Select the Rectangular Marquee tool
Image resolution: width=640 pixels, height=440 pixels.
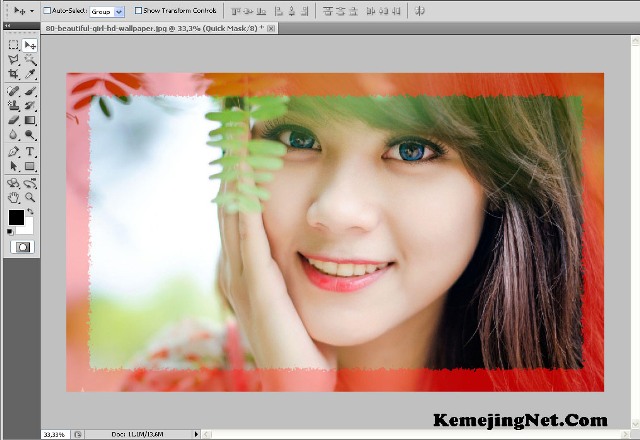point(13,45)
